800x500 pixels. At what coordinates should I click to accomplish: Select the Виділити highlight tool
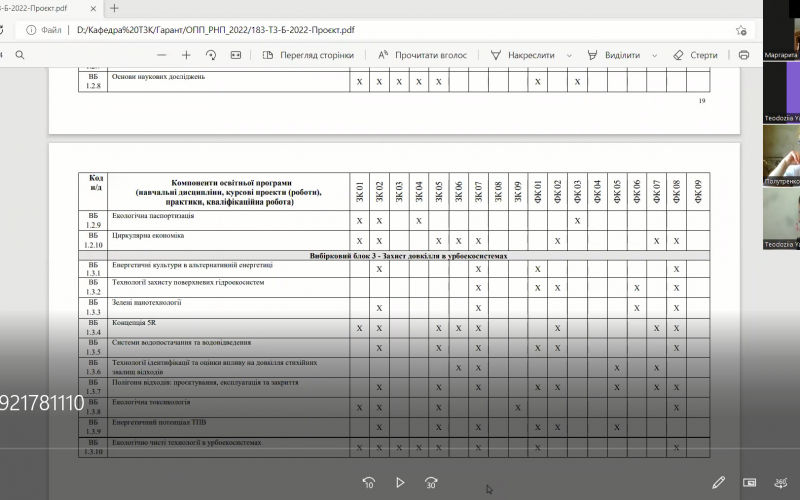614,55
